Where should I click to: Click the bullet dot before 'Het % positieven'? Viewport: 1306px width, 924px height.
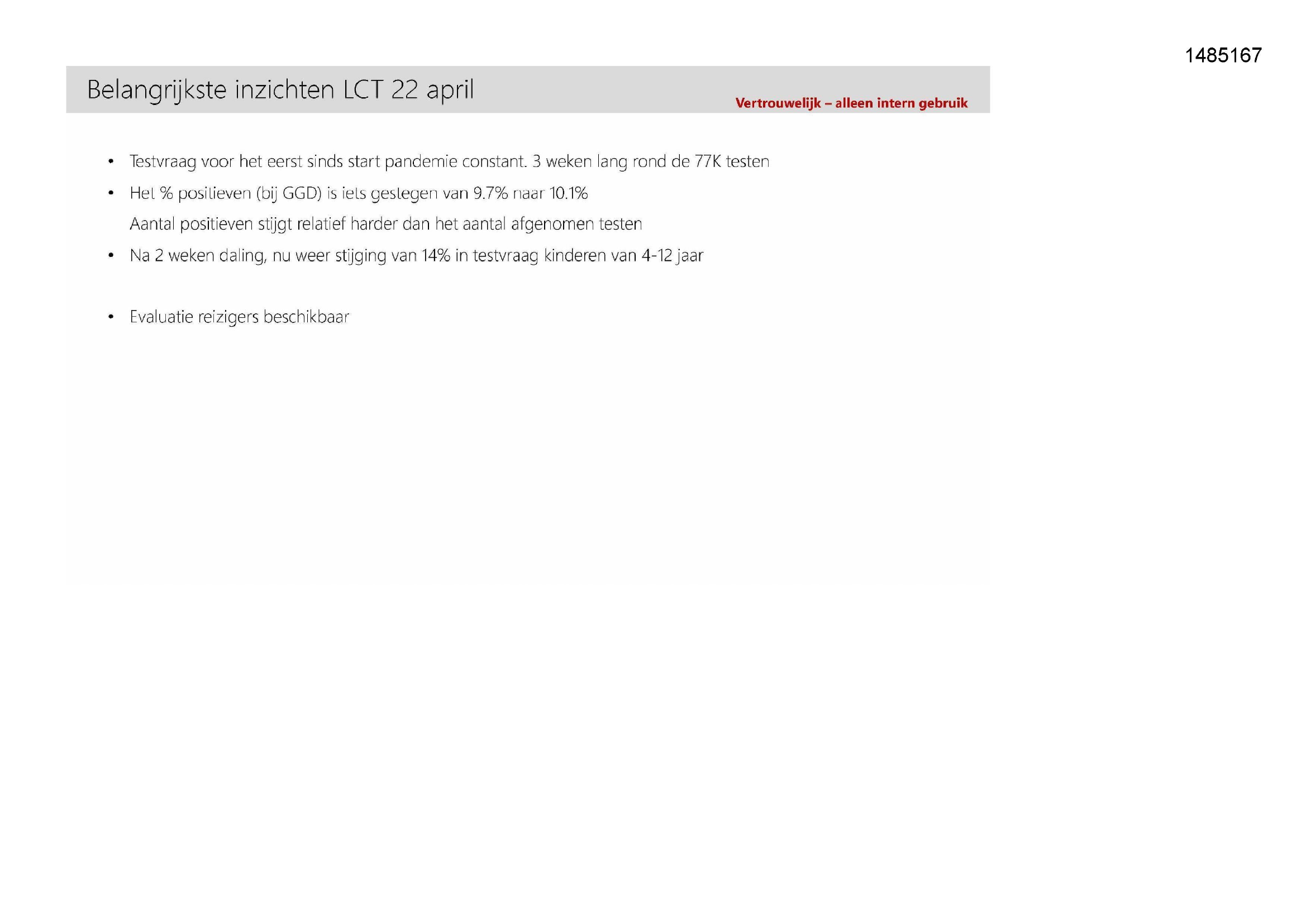click(111, 194)
